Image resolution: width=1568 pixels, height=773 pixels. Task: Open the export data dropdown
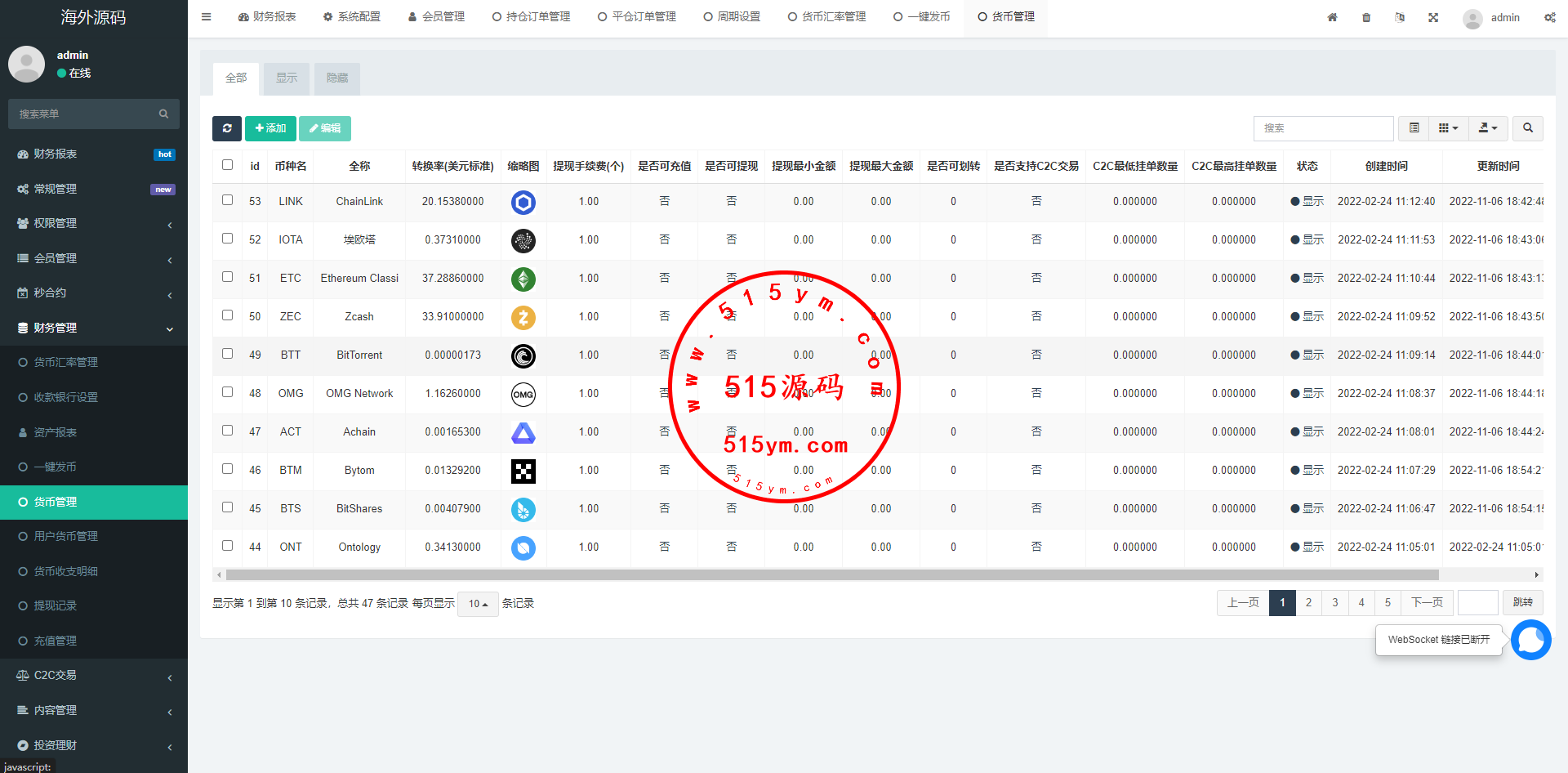(1488, 128)
